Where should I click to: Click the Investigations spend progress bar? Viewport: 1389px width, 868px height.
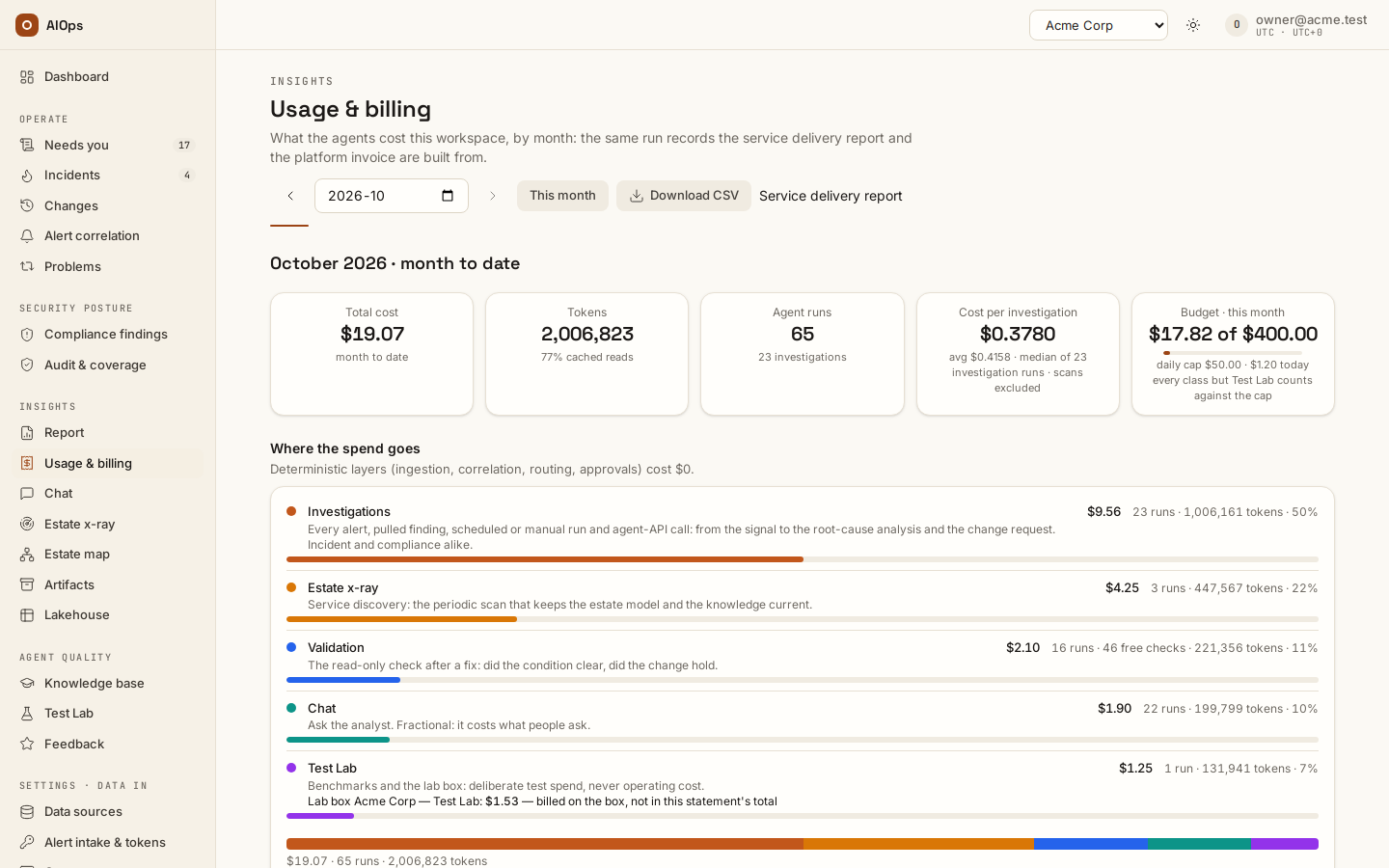803,559
